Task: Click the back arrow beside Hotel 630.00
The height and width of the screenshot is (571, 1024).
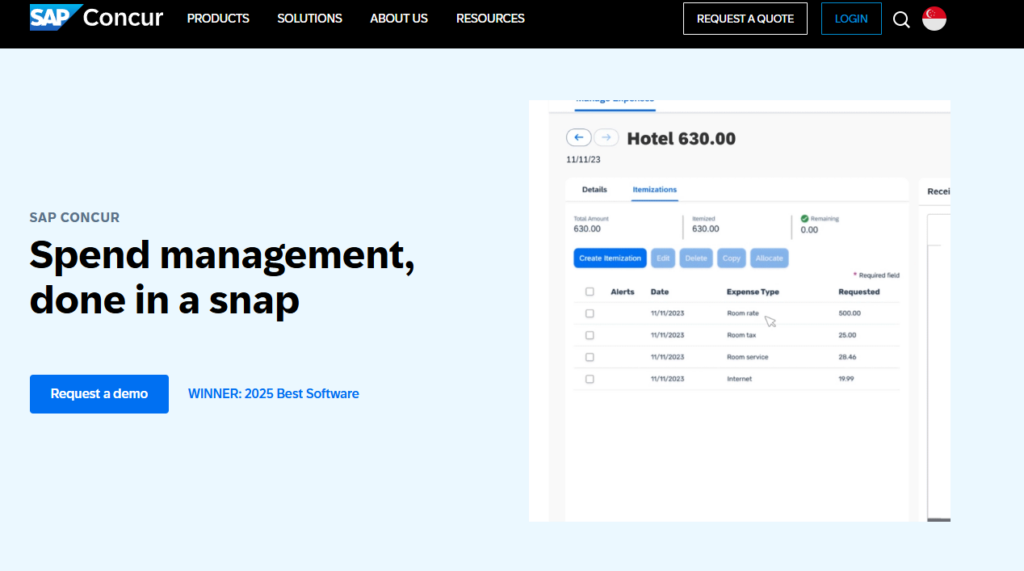Action: coord(578,138)
